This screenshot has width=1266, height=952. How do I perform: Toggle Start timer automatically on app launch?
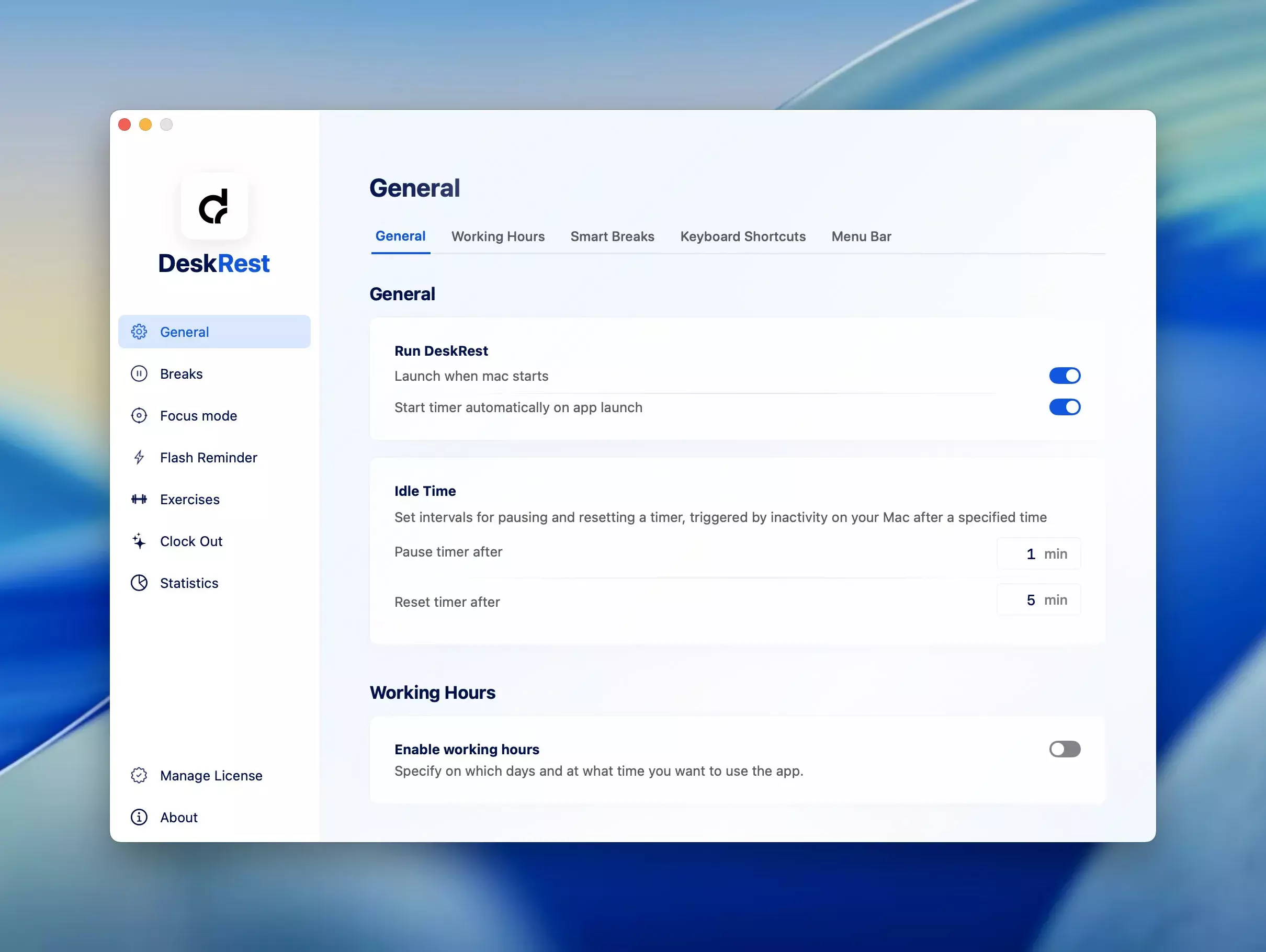1065,407
